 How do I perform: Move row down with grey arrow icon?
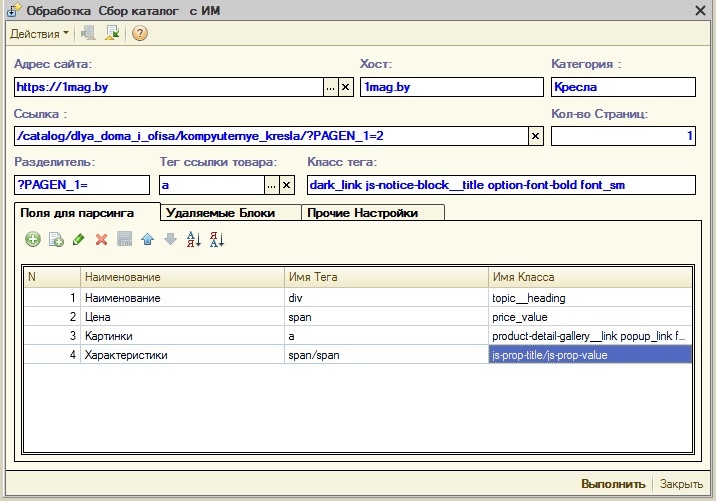(170, 239)
